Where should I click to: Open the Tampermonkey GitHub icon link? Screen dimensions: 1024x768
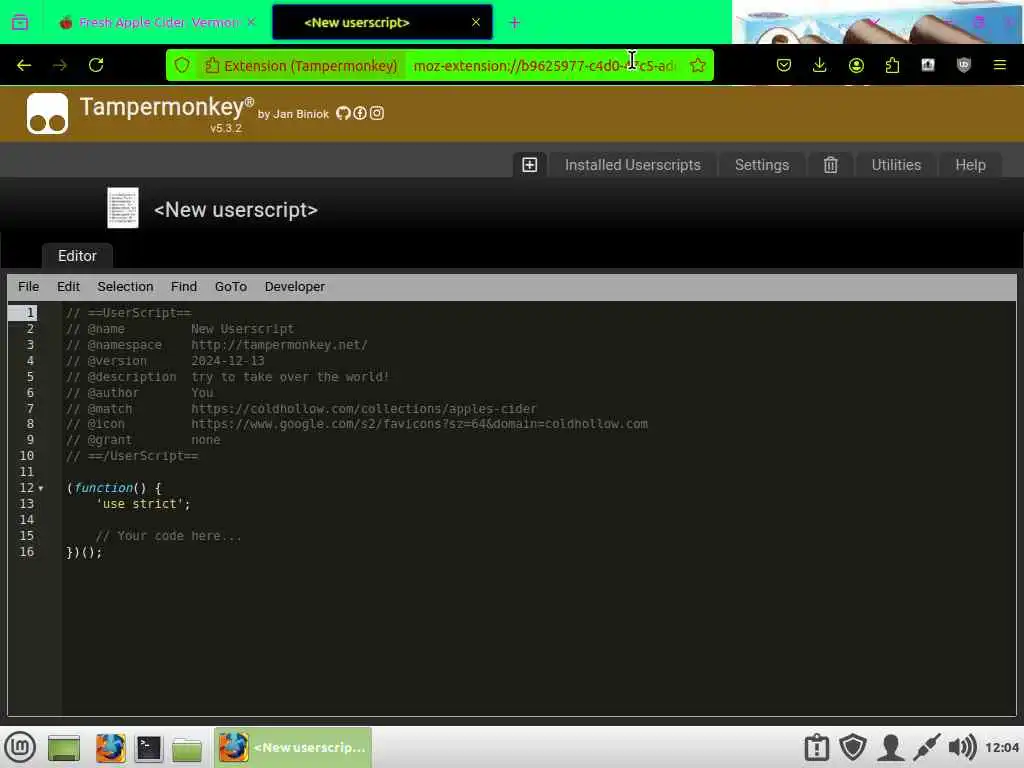click(x=344, y=114)
